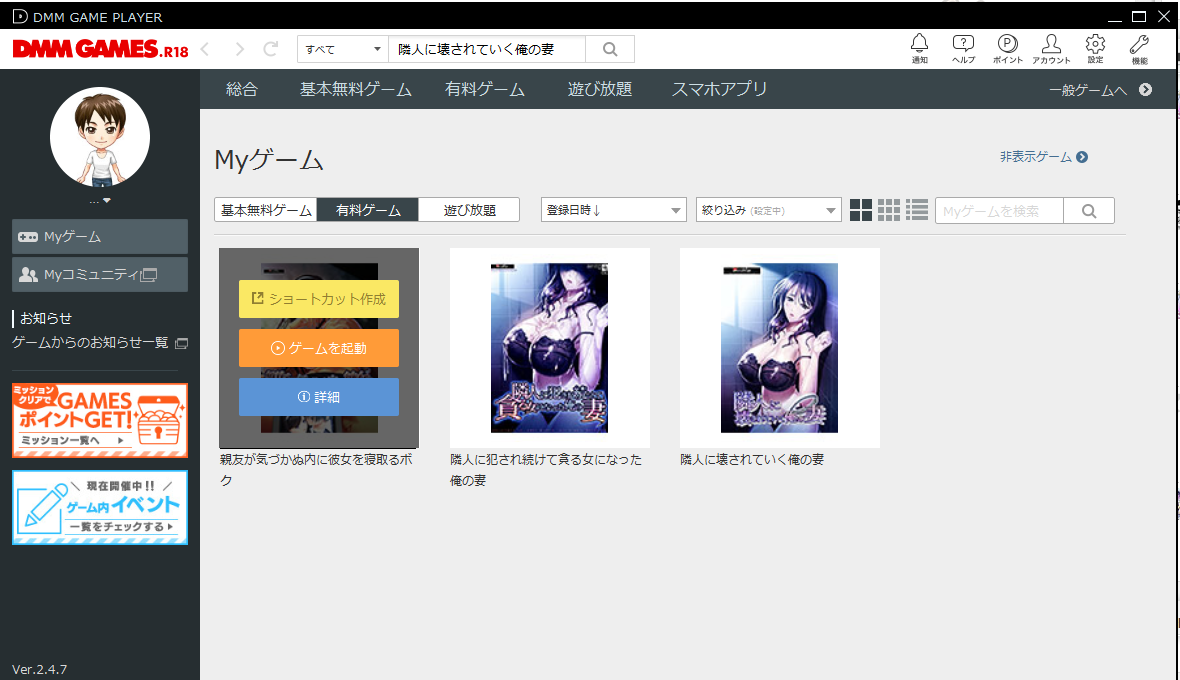Click the caption 隣人に犯され続けて貪る女になった俺の妻
Screen dimensions: 1180x680
pos(546,469)
